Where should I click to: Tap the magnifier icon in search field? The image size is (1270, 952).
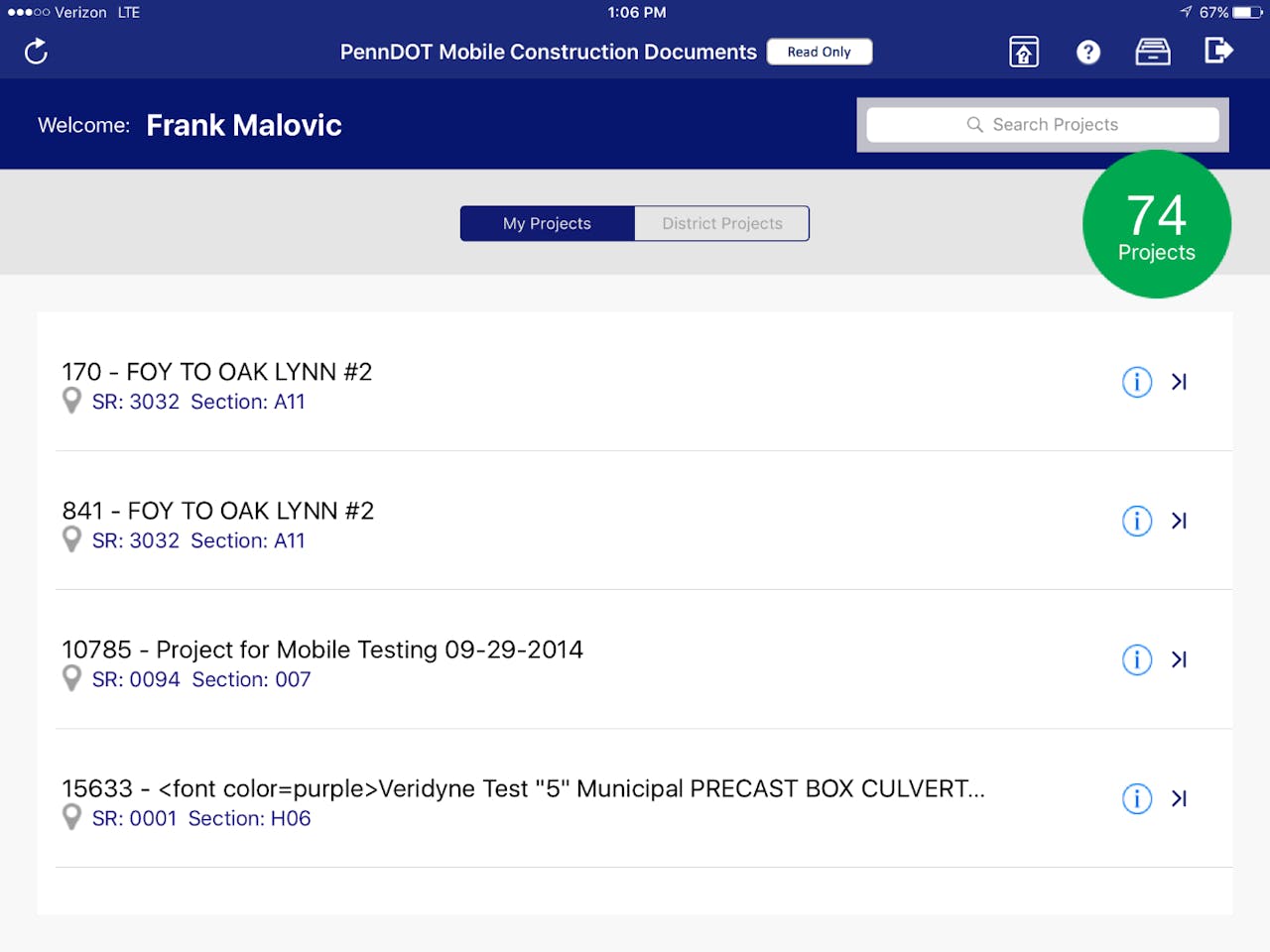tap(974, 125)
